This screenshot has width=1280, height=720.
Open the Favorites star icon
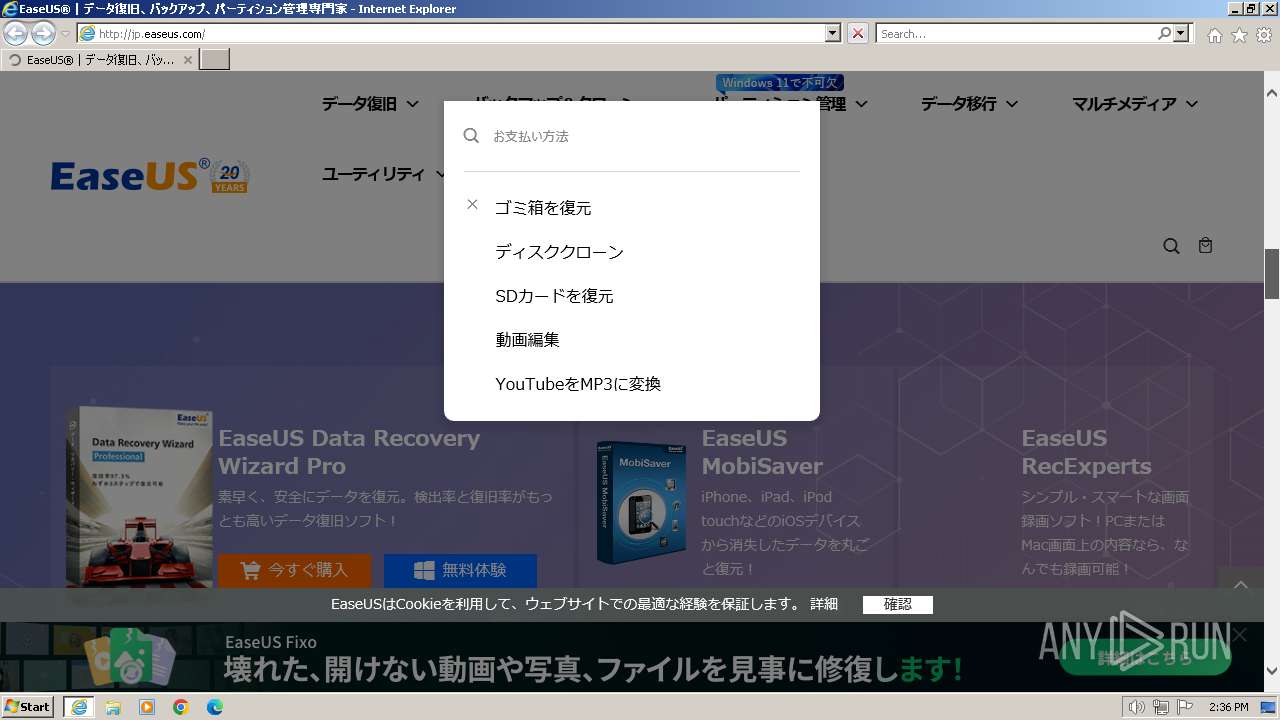(x=1239, y=35)
